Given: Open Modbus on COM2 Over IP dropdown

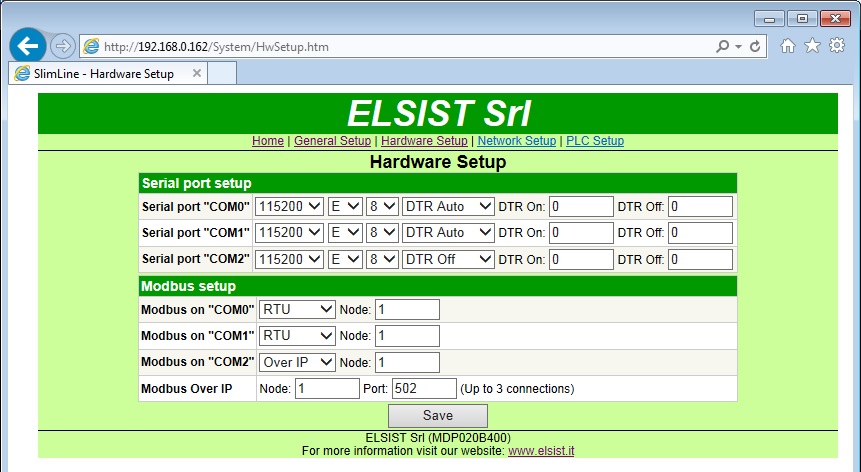Looking at the screenshot, I should click(297, 362).
